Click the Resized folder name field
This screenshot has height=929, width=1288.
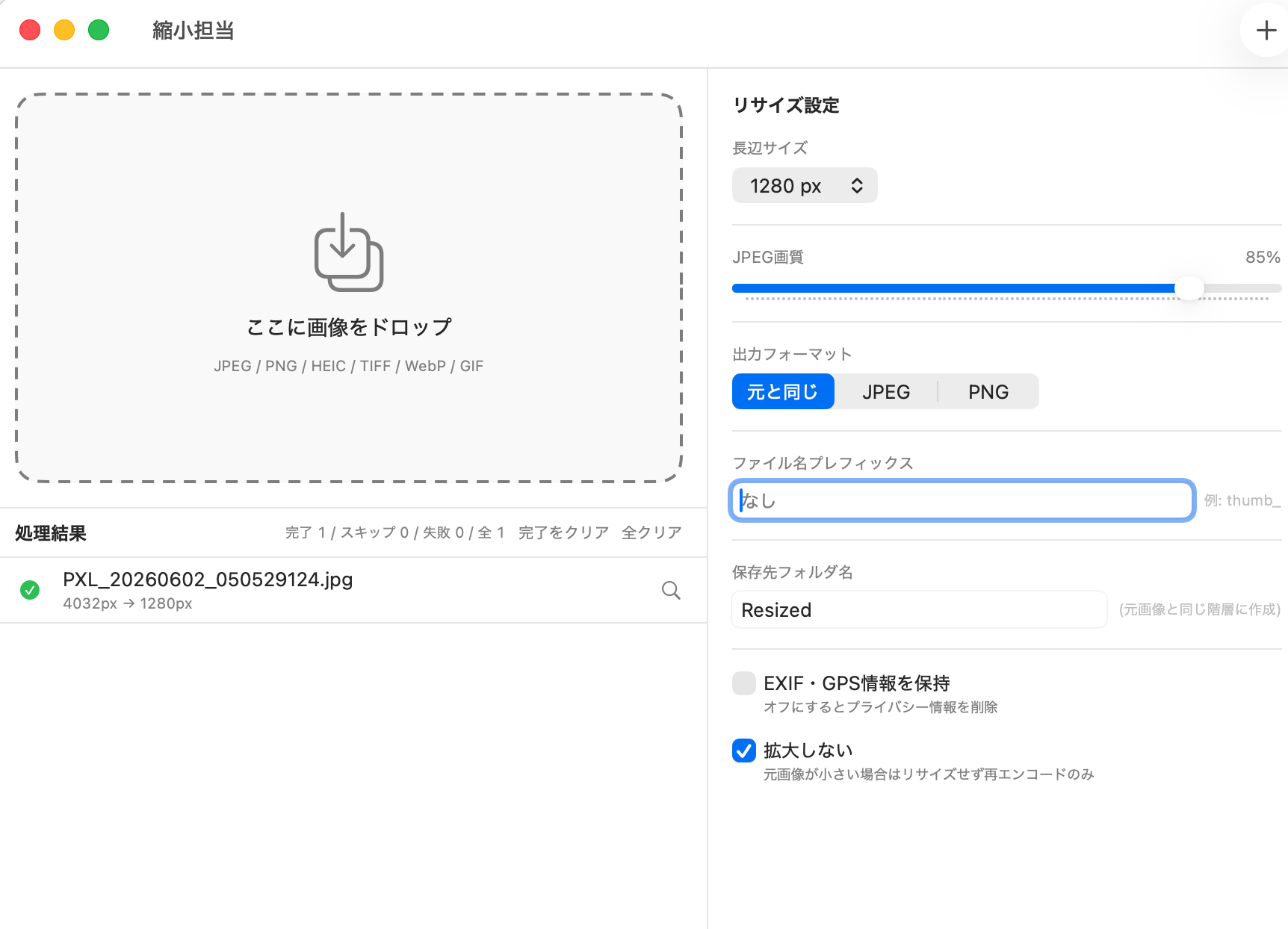point(919,609)
